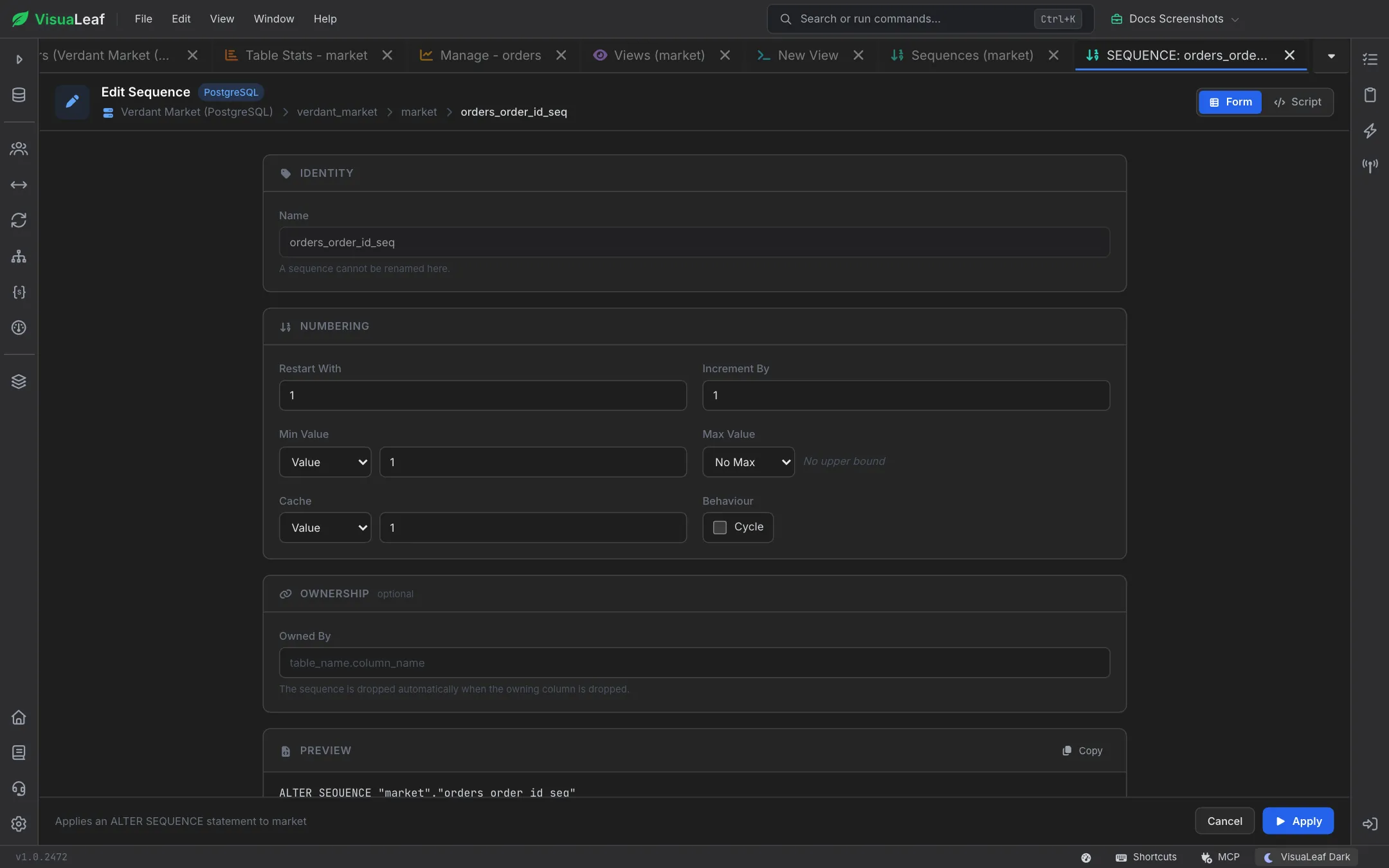This screenshot has height=868, width=1389.
Task: Open the document list icon in lower sidebar
Action: coord(19,752)
